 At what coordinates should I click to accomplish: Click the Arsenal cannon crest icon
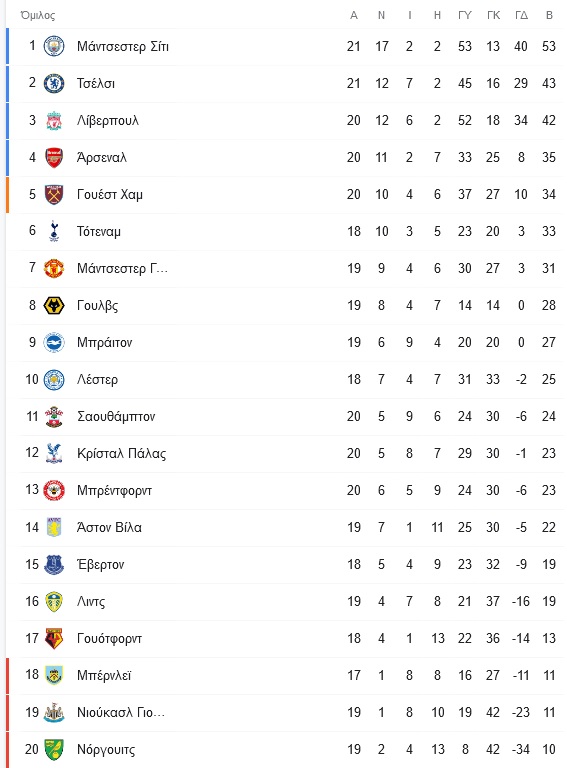click(x=54, y=157)
